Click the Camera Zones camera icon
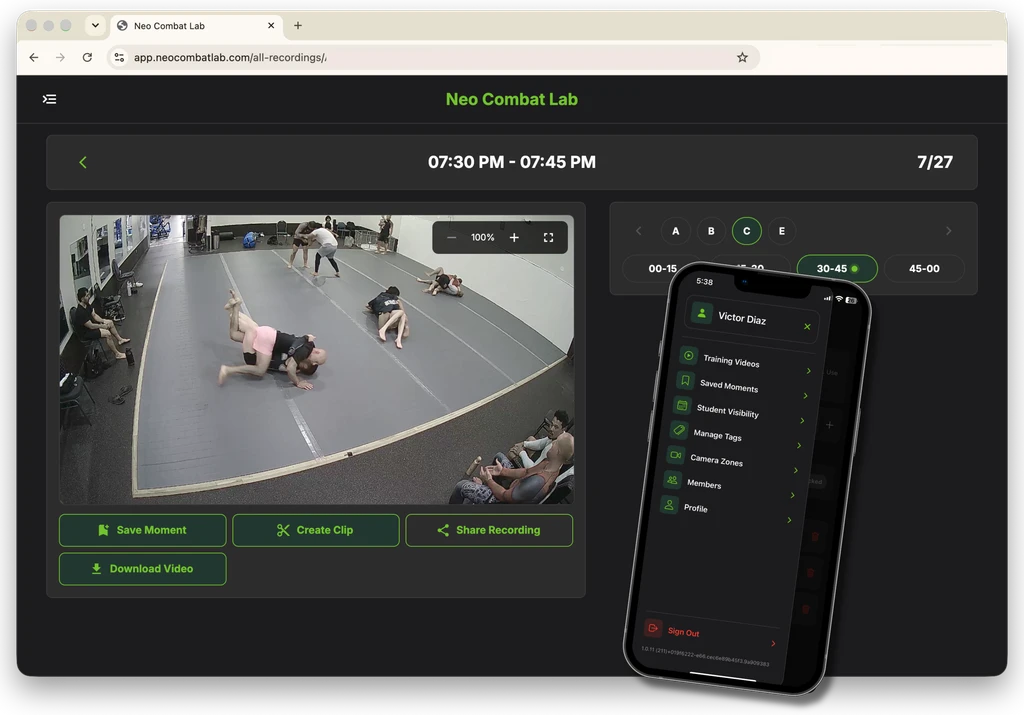Screen dimensions: 1024x715 (675, 454)
